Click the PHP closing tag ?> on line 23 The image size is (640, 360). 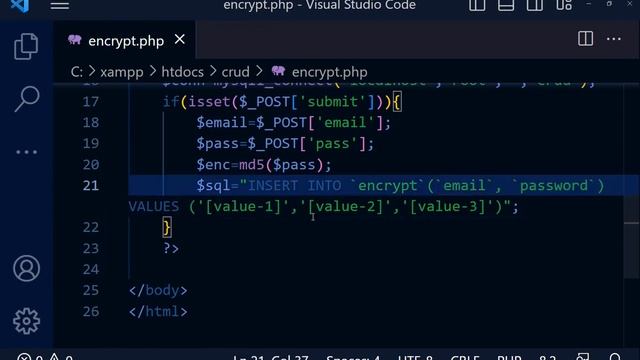click(x=171, y=249)
